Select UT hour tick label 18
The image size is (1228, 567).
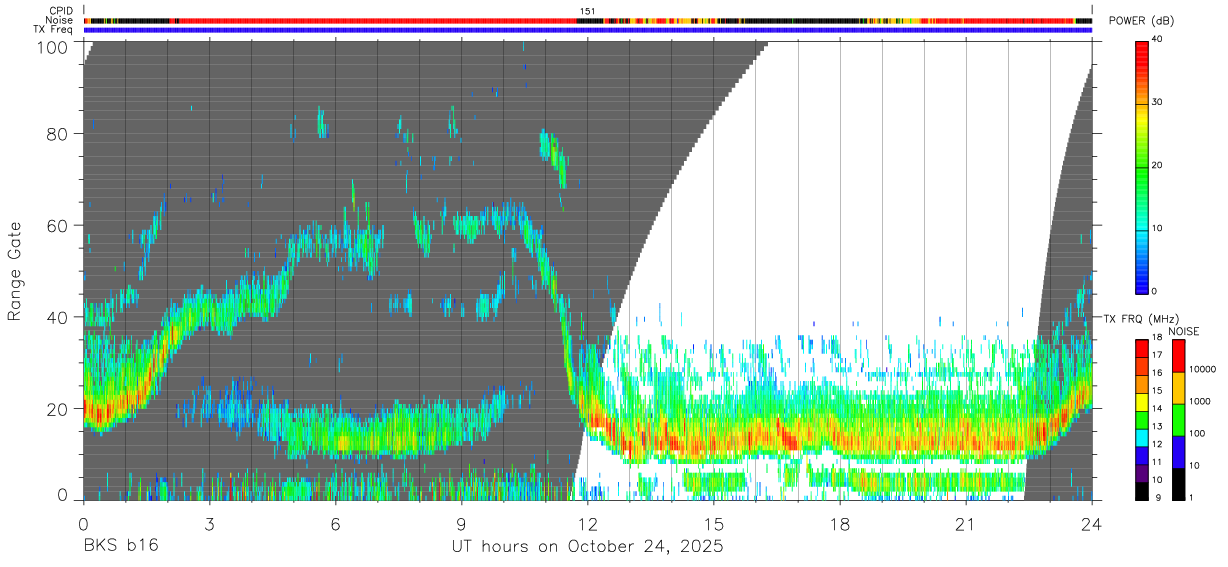pos(840,524)
